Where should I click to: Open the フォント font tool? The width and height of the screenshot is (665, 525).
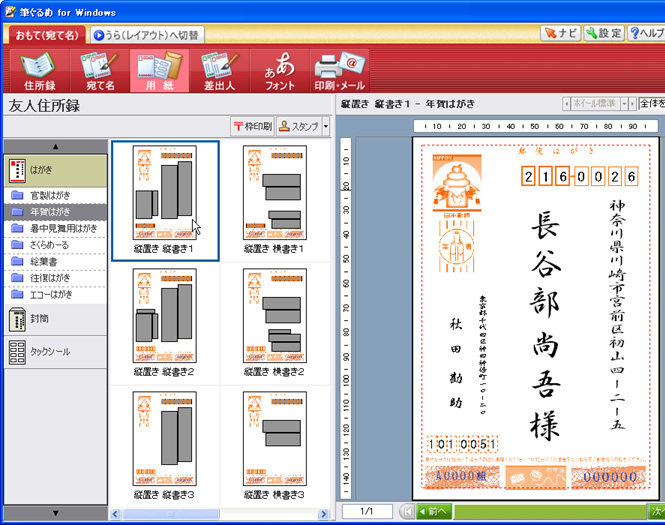(x=279, y=70)
